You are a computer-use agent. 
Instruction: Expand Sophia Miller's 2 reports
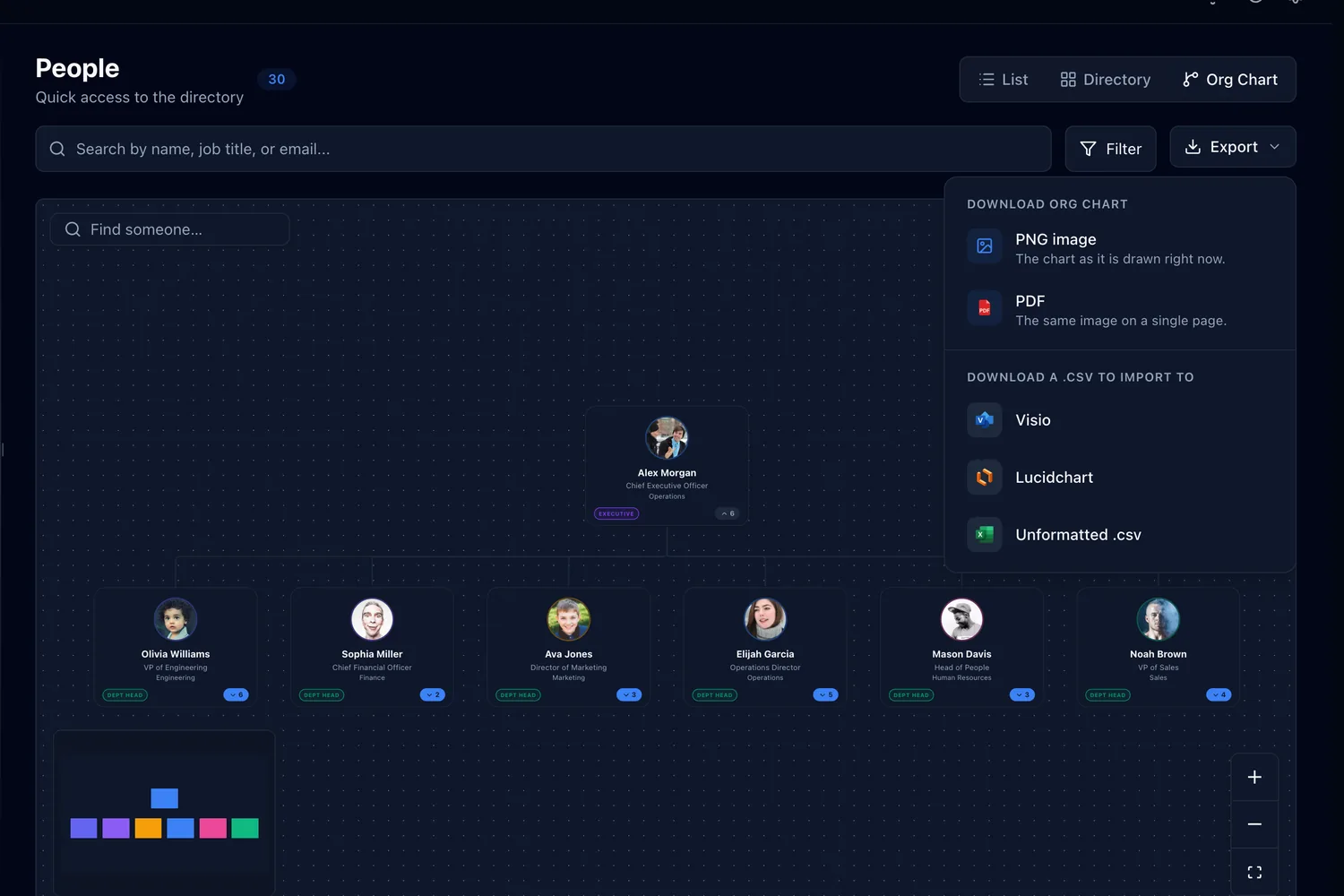[433, 695]
